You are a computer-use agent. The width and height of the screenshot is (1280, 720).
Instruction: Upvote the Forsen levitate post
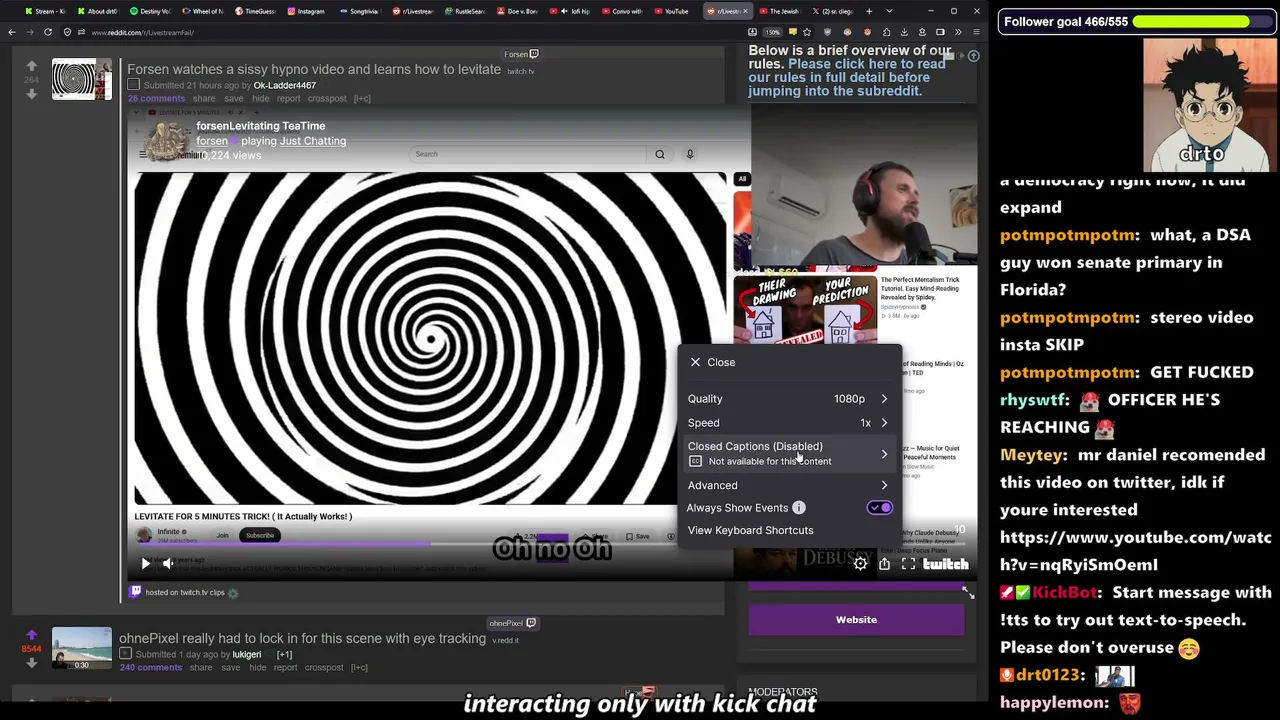(31, 66)
